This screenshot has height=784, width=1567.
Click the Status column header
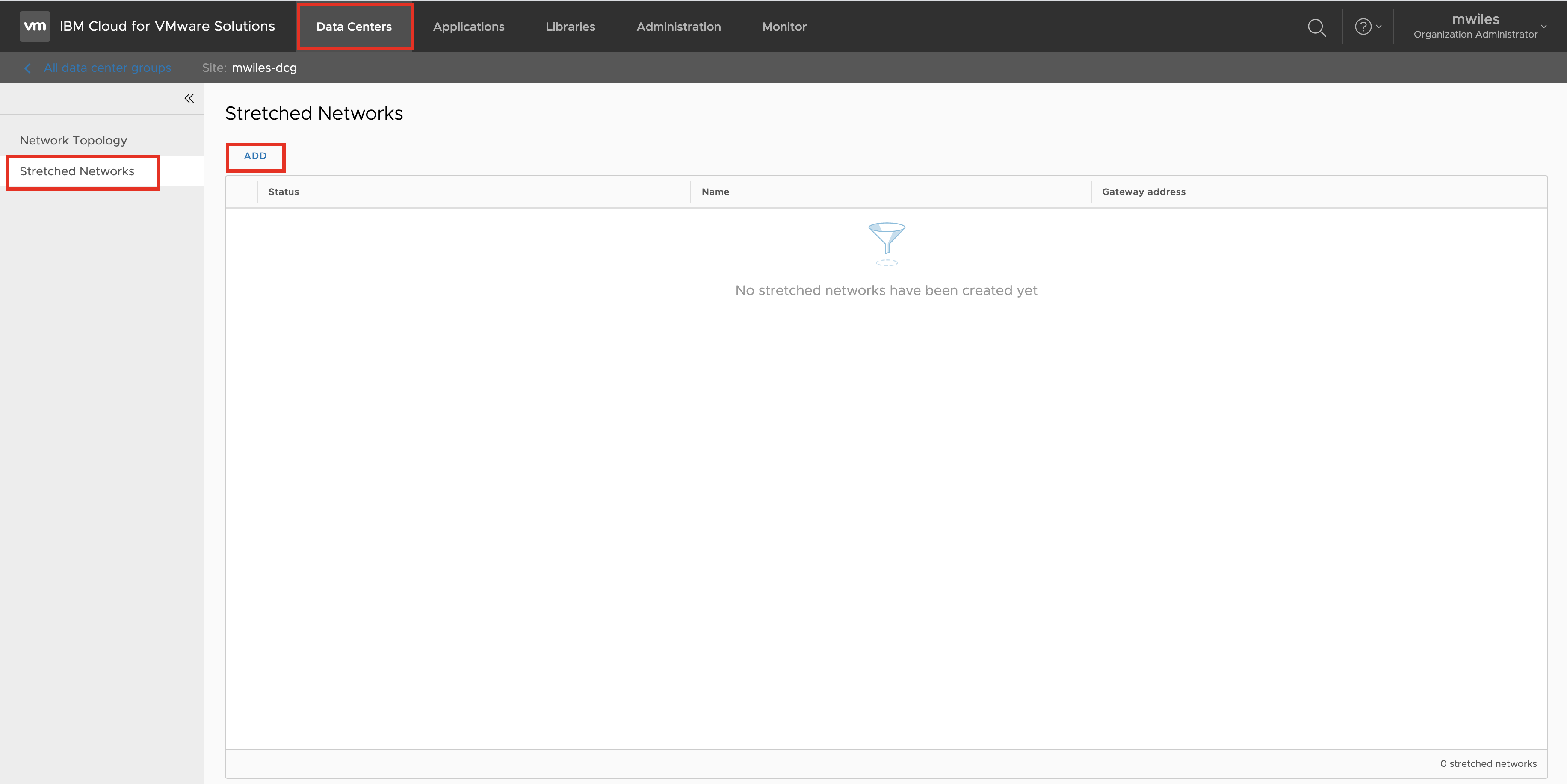pyautogui.click(x=284, y=192)
